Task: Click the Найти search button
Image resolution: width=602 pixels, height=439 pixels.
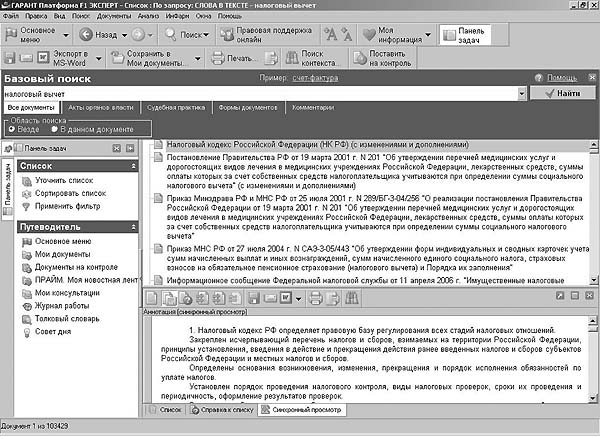Action: (x=562, y=93)
